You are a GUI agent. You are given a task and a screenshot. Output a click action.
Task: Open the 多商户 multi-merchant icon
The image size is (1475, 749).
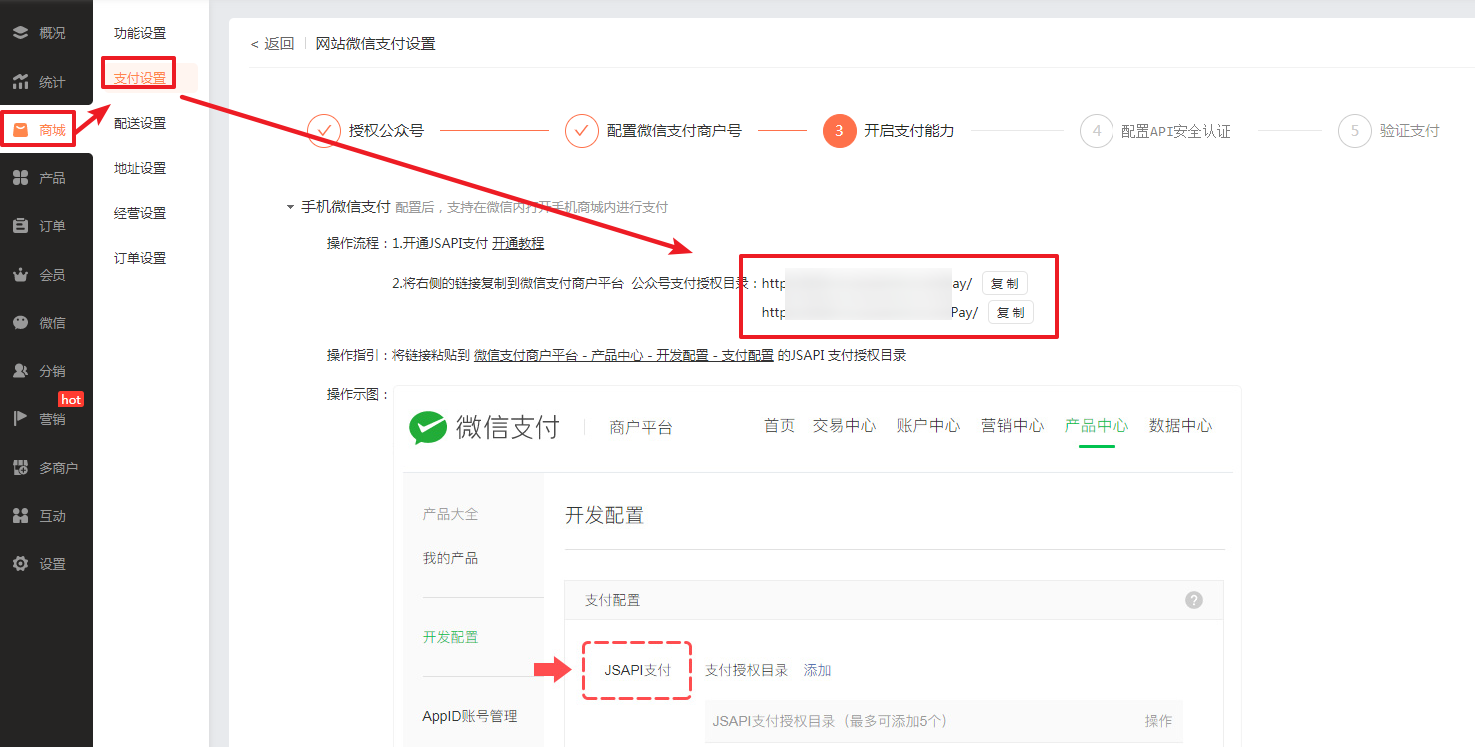(20, 467)
